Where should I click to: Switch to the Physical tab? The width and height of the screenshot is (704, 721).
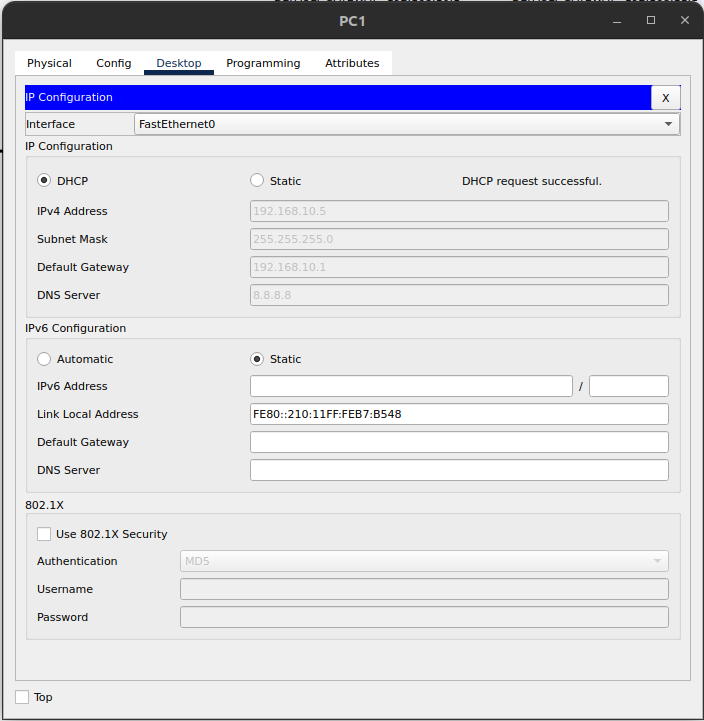tap(49, 63)
